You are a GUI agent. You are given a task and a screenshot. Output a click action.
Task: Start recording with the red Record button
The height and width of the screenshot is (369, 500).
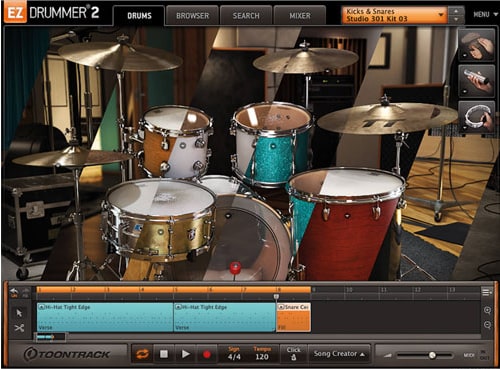(x=207, y=354)
